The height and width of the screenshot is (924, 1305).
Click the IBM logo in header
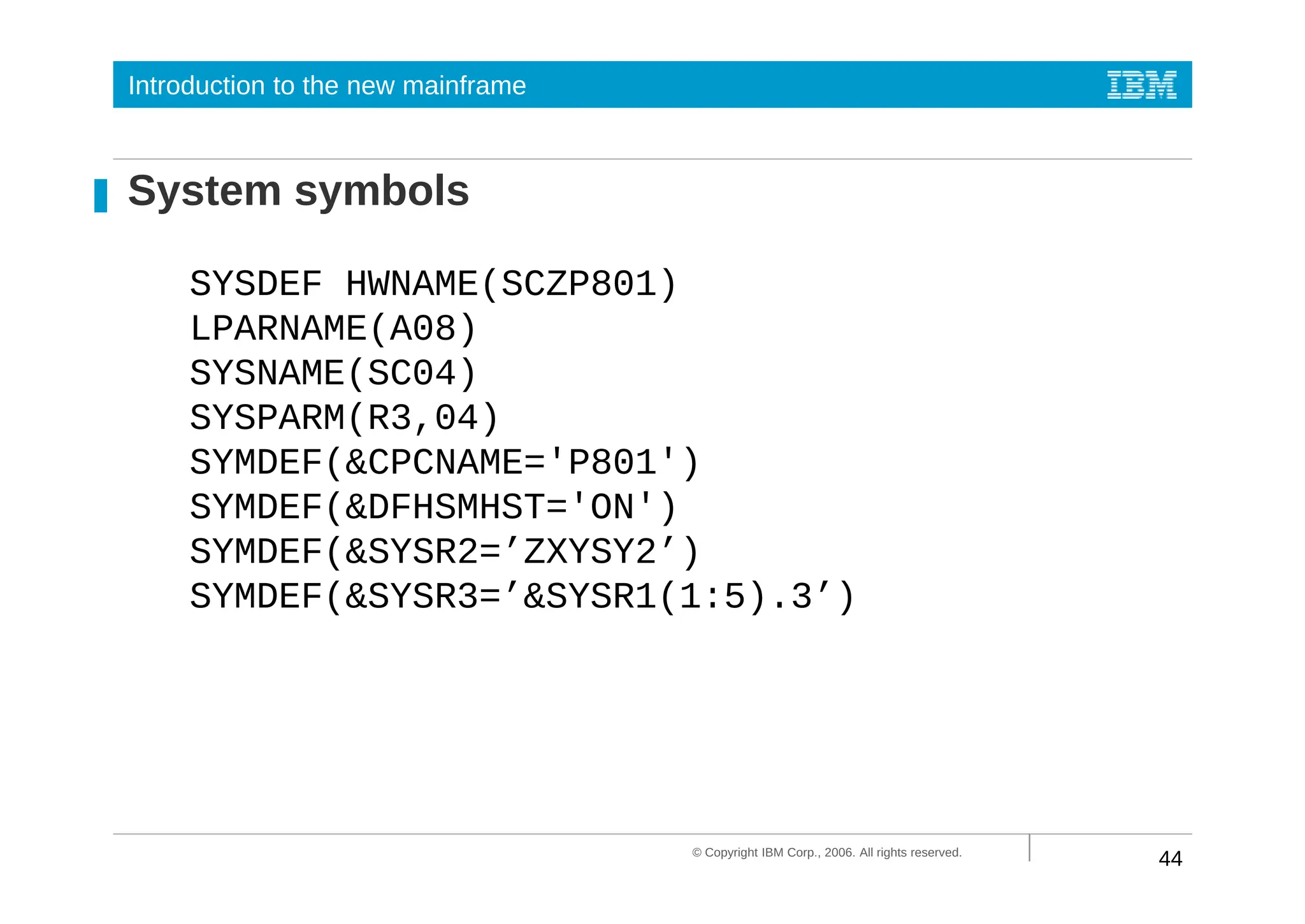[x=1141, y=85]
